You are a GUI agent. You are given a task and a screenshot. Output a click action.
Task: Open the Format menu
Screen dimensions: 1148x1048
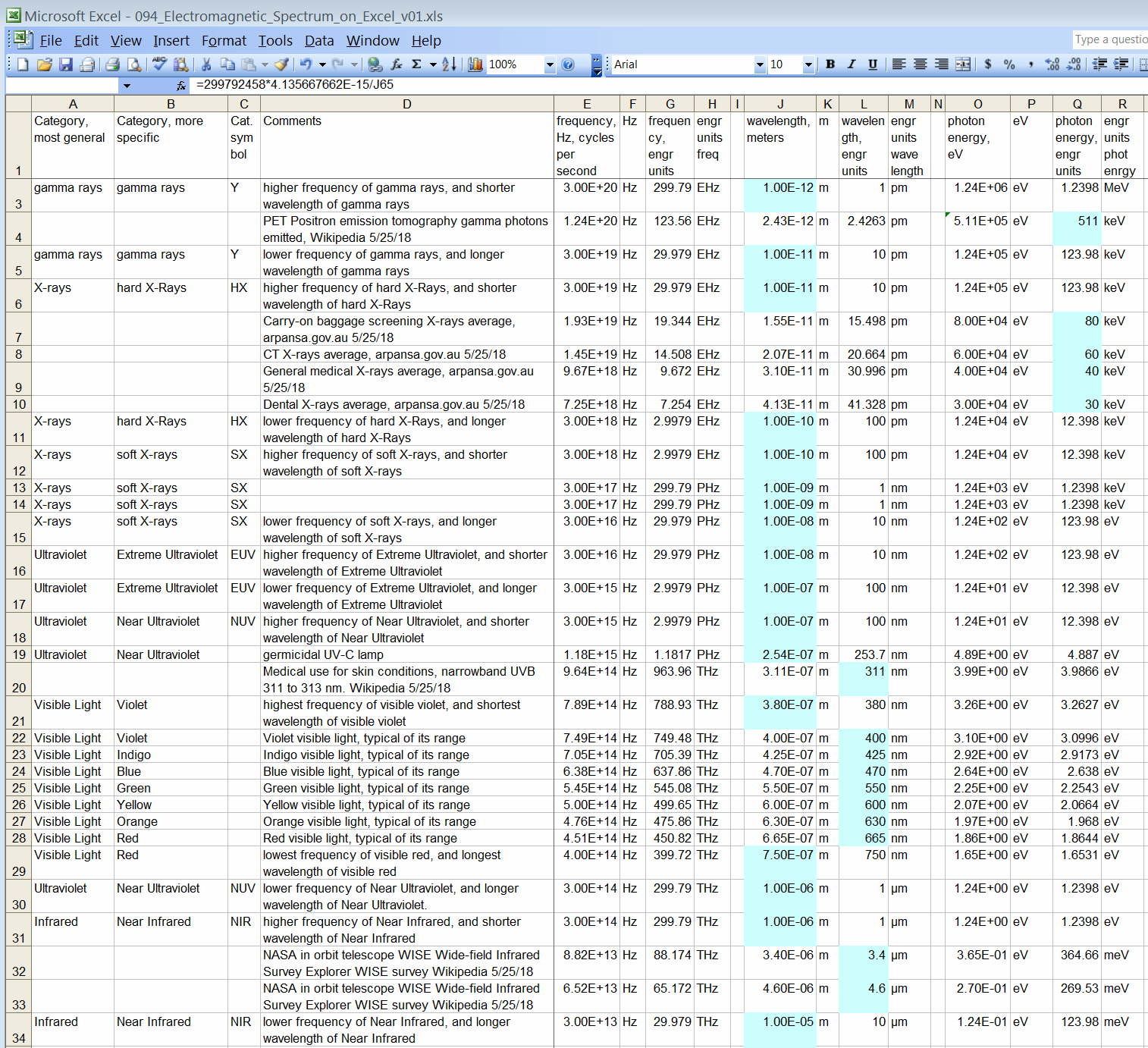pos(224,40)
